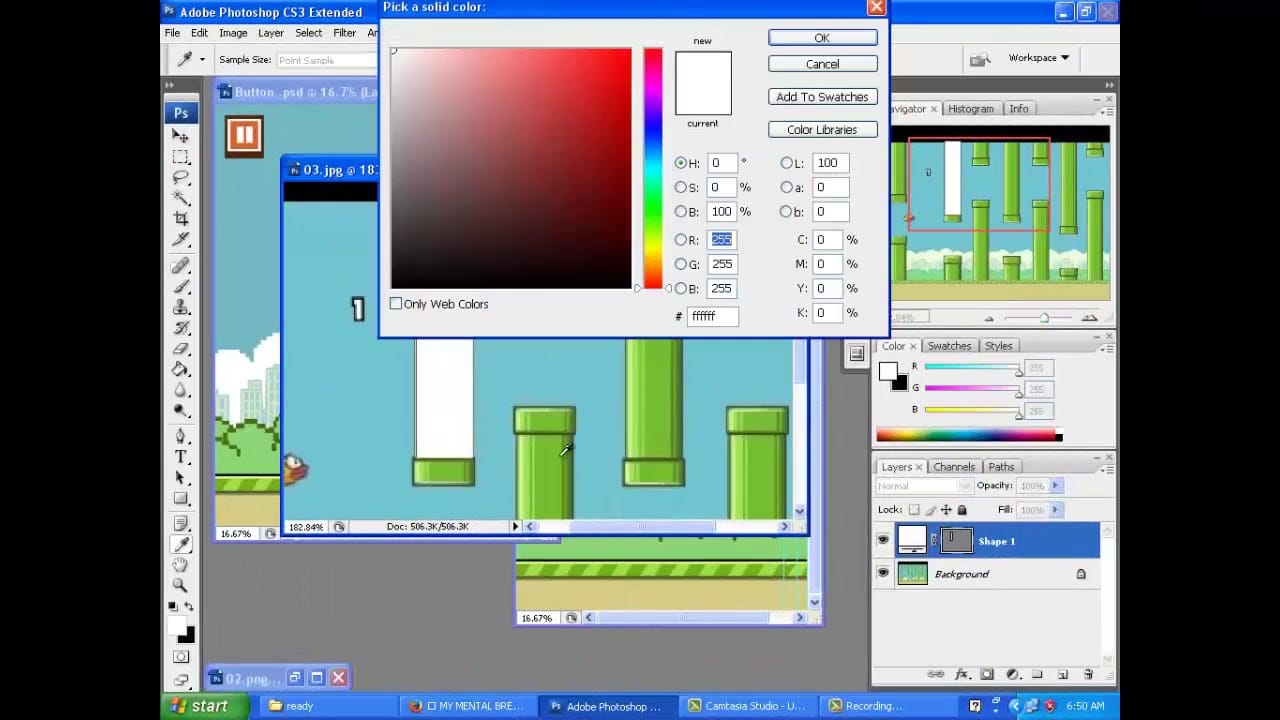Switch to the Channels tab
Viewport: 1280px width, 720px height.
click(x=953, y=467)
